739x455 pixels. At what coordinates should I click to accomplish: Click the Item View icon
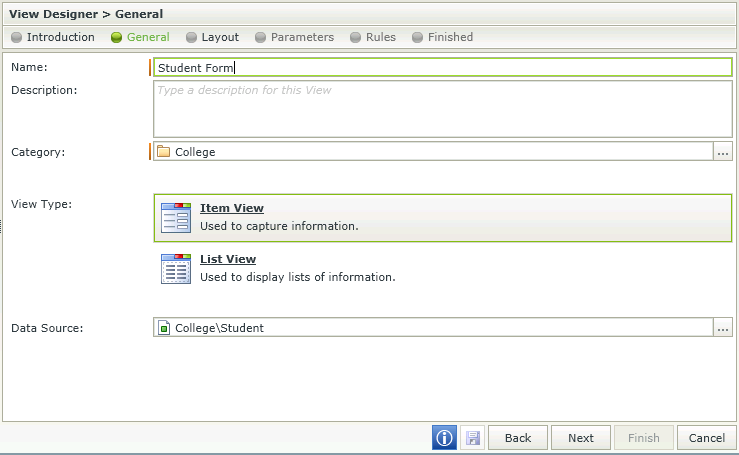point(176,218)
